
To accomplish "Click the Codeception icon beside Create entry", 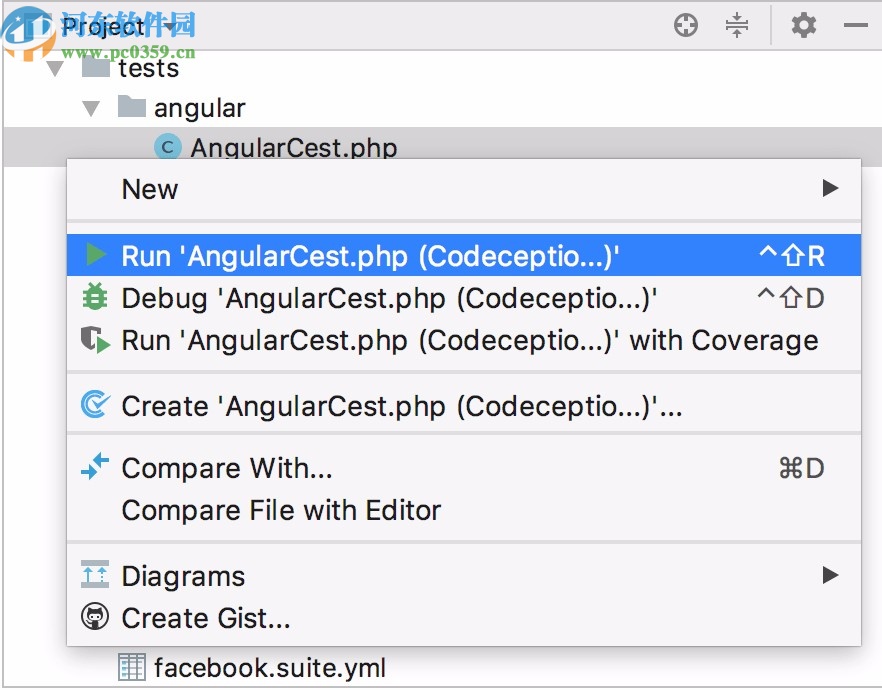I will (96, 406).
